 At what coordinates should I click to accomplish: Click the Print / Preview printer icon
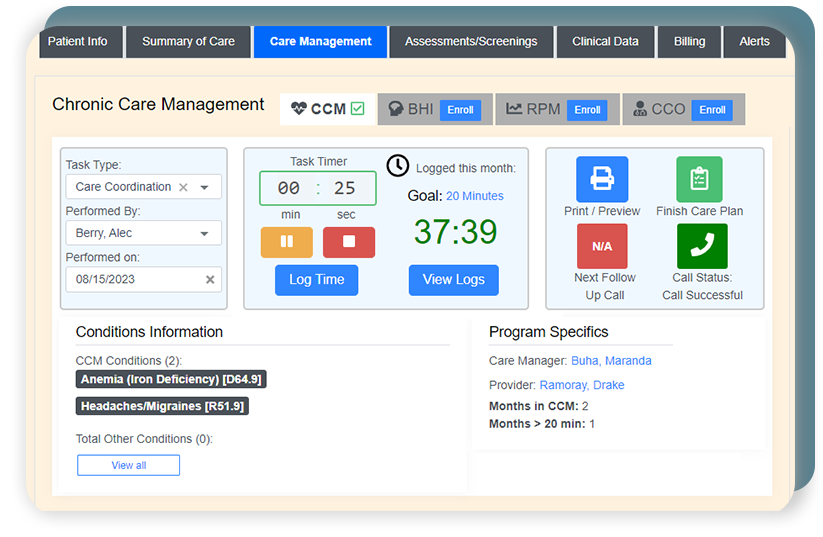coord(602,179)
